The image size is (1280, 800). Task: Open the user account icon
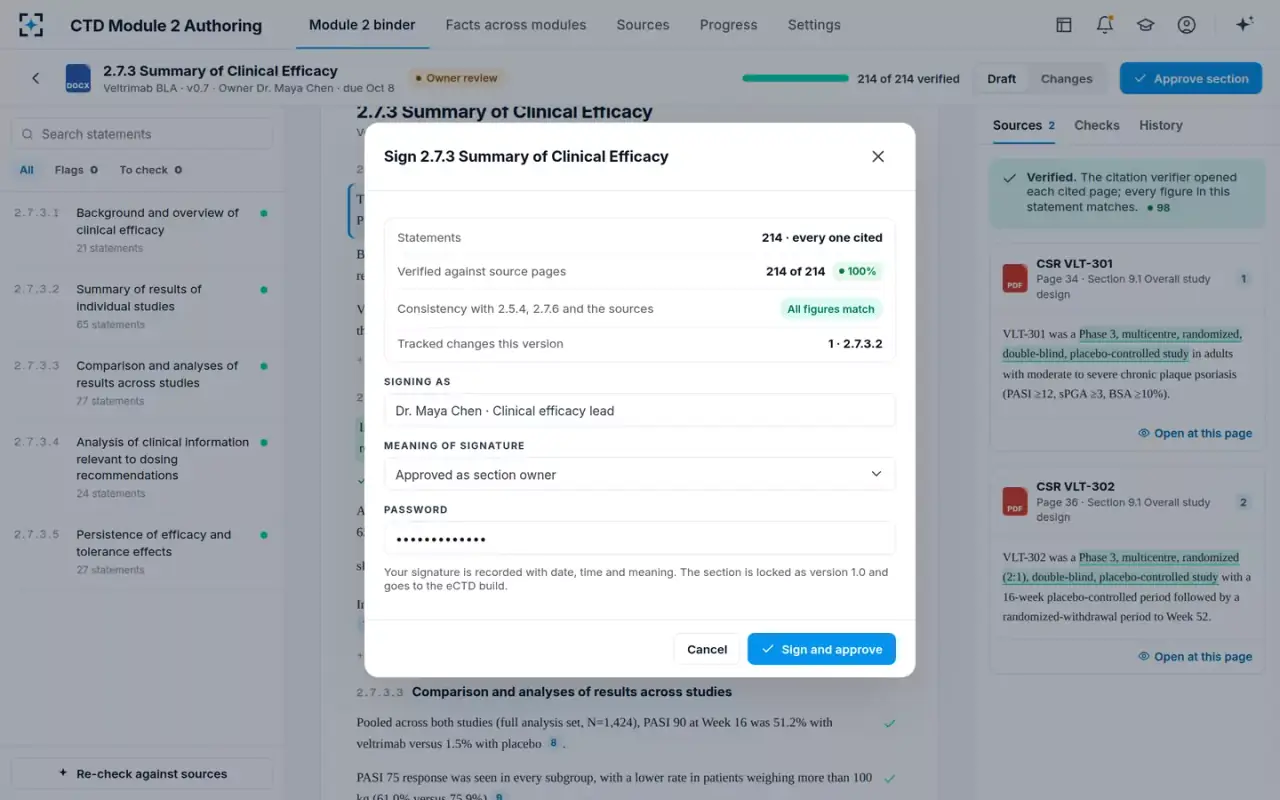(x=1186, y=25)
